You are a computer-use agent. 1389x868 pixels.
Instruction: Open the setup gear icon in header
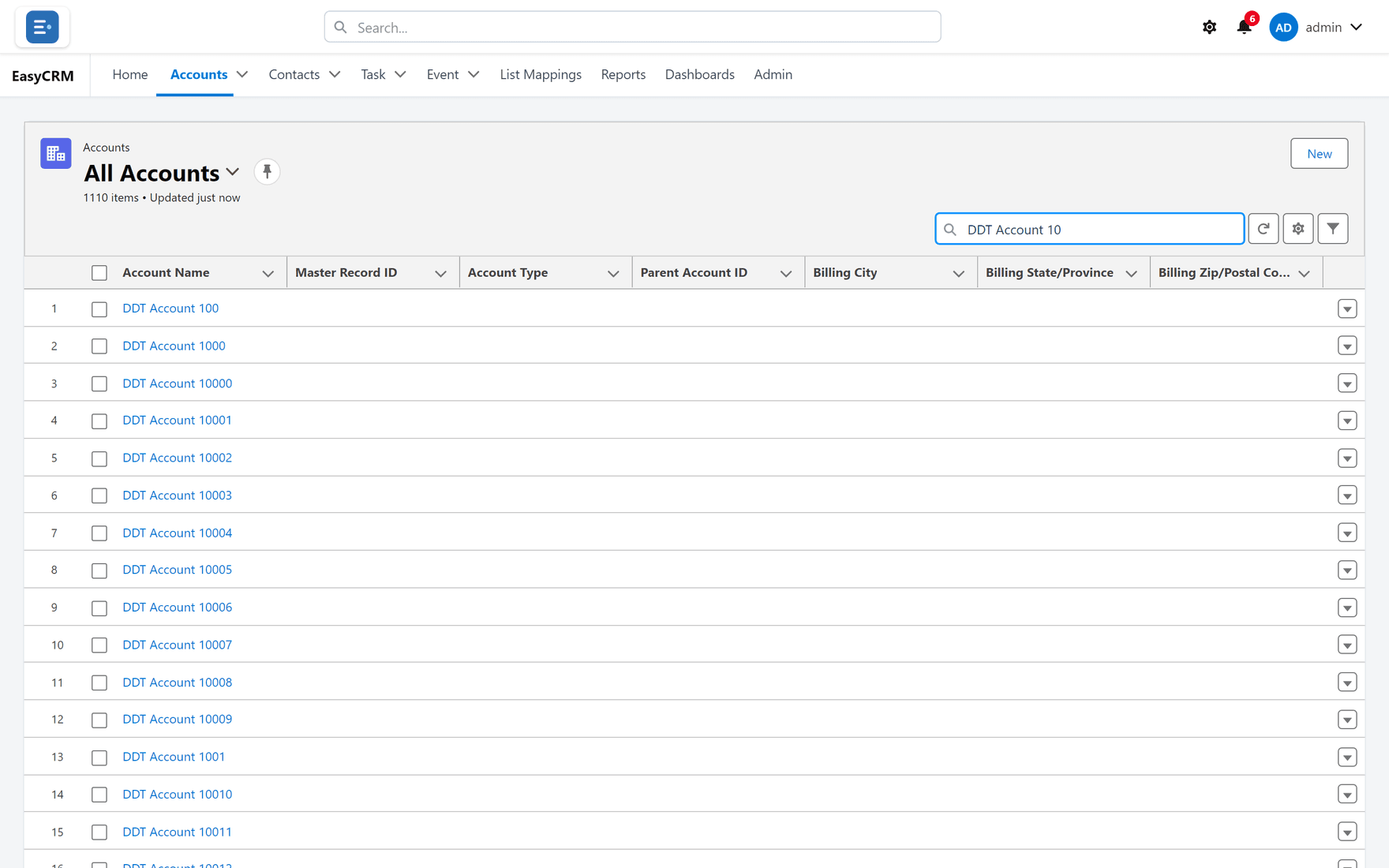1209,27
